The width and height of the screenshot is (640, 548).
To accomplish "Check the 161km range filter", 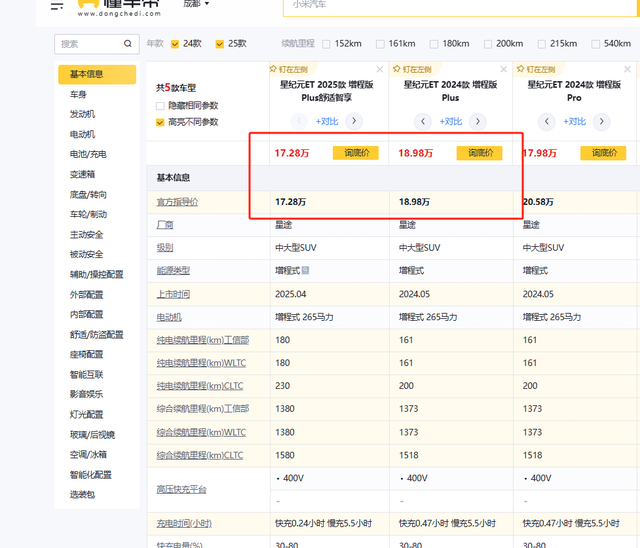I will (x=380, y=44).
